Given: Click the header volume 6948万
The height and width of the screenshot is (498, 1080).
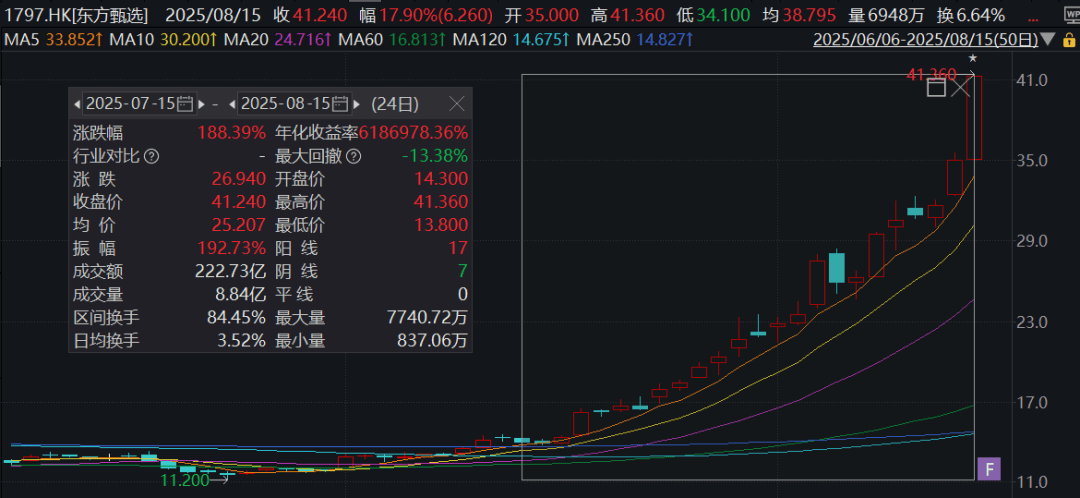Looking at the screenshot, I should (897, 14).
